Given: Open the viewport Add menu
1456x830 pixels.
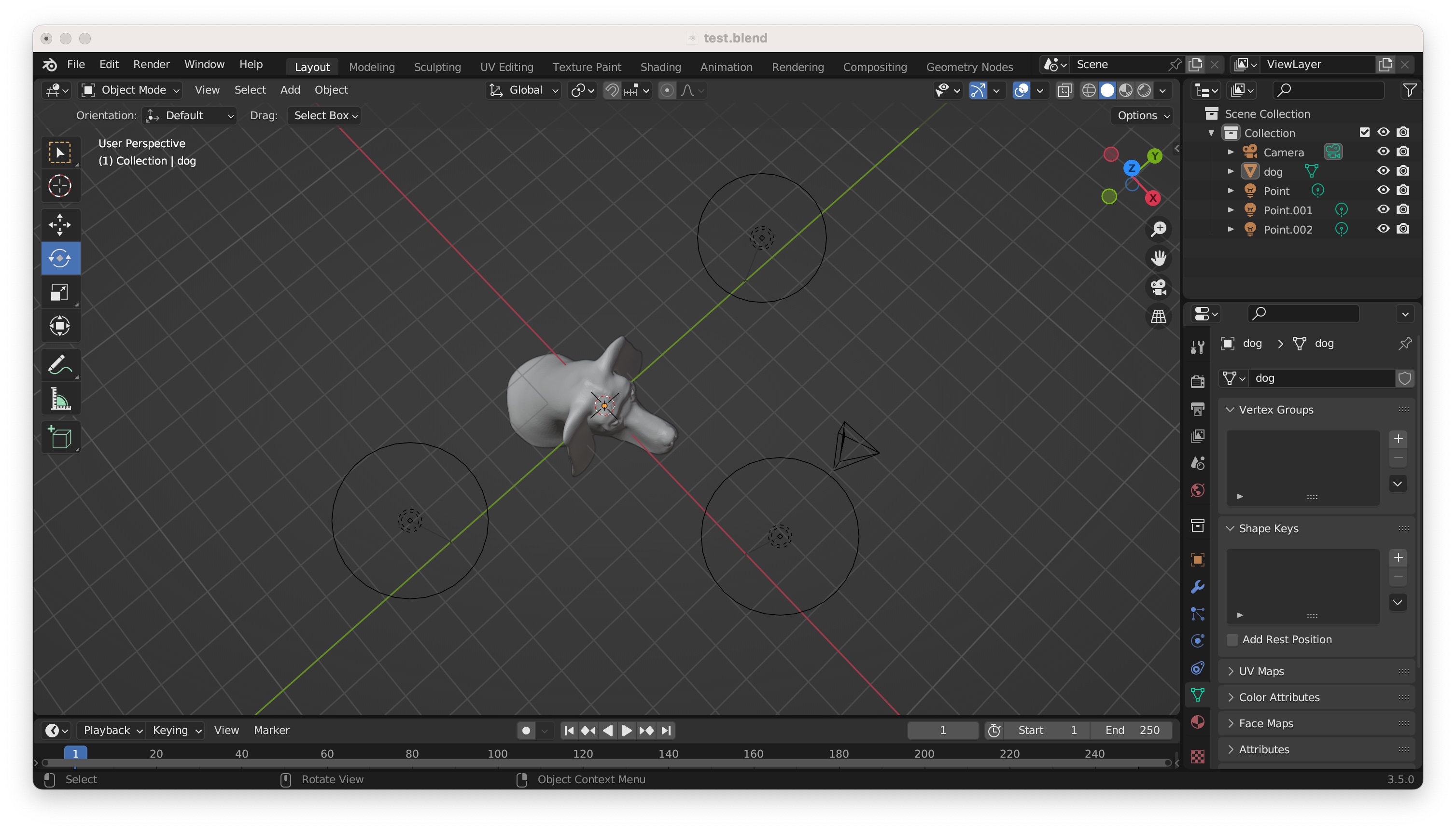Looking at the screenshot, I should (290, 90).
